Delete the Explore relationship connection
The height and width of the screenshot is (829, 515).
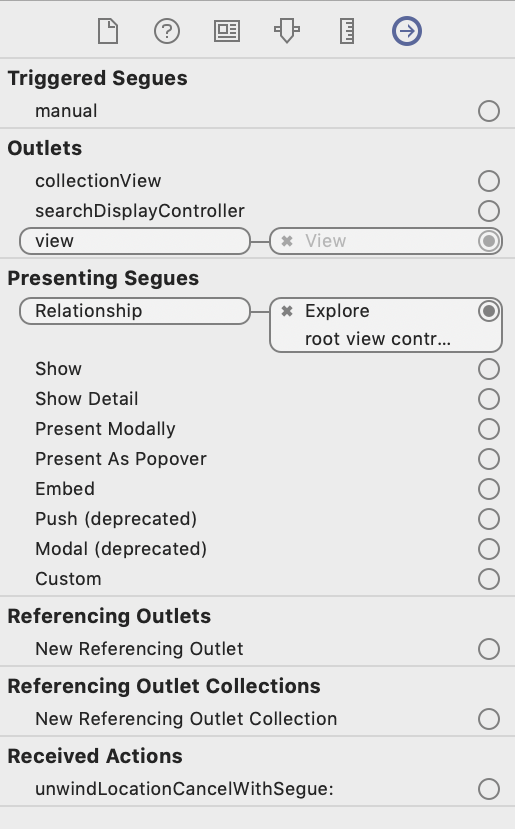287,311
